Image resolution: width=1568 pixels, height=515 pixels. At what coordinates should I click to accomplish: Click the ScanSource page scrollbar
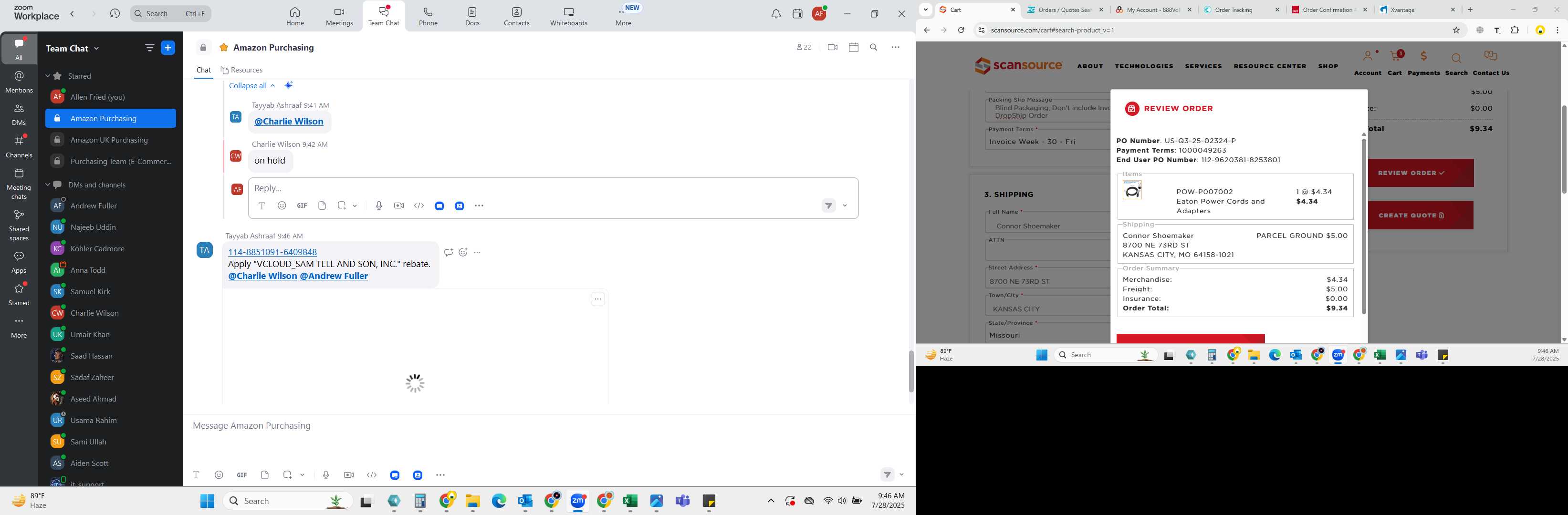[1563, 150]
